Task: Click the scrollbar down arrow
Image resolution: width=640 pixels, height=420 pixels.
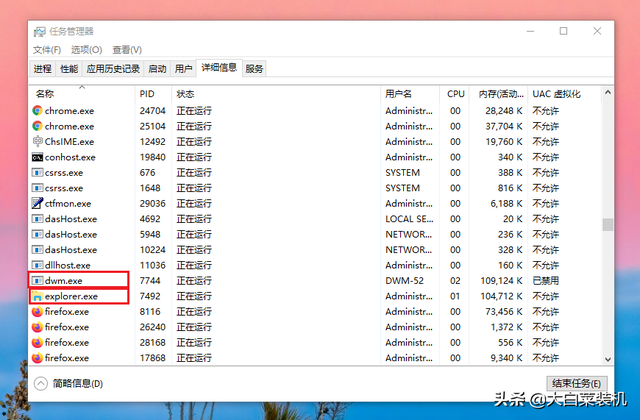Action: point(608,359)
